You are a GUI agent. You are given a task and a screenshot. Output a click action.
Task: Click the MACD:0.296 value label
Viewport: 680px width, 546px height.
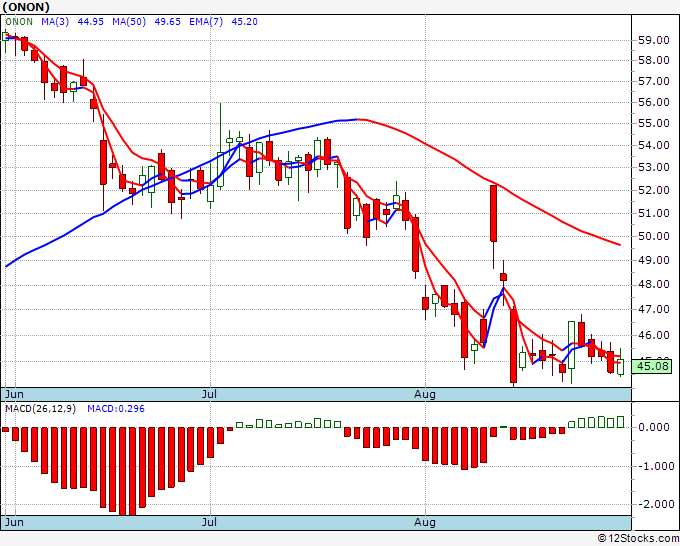pyautogui.click(x=116, y=409)
